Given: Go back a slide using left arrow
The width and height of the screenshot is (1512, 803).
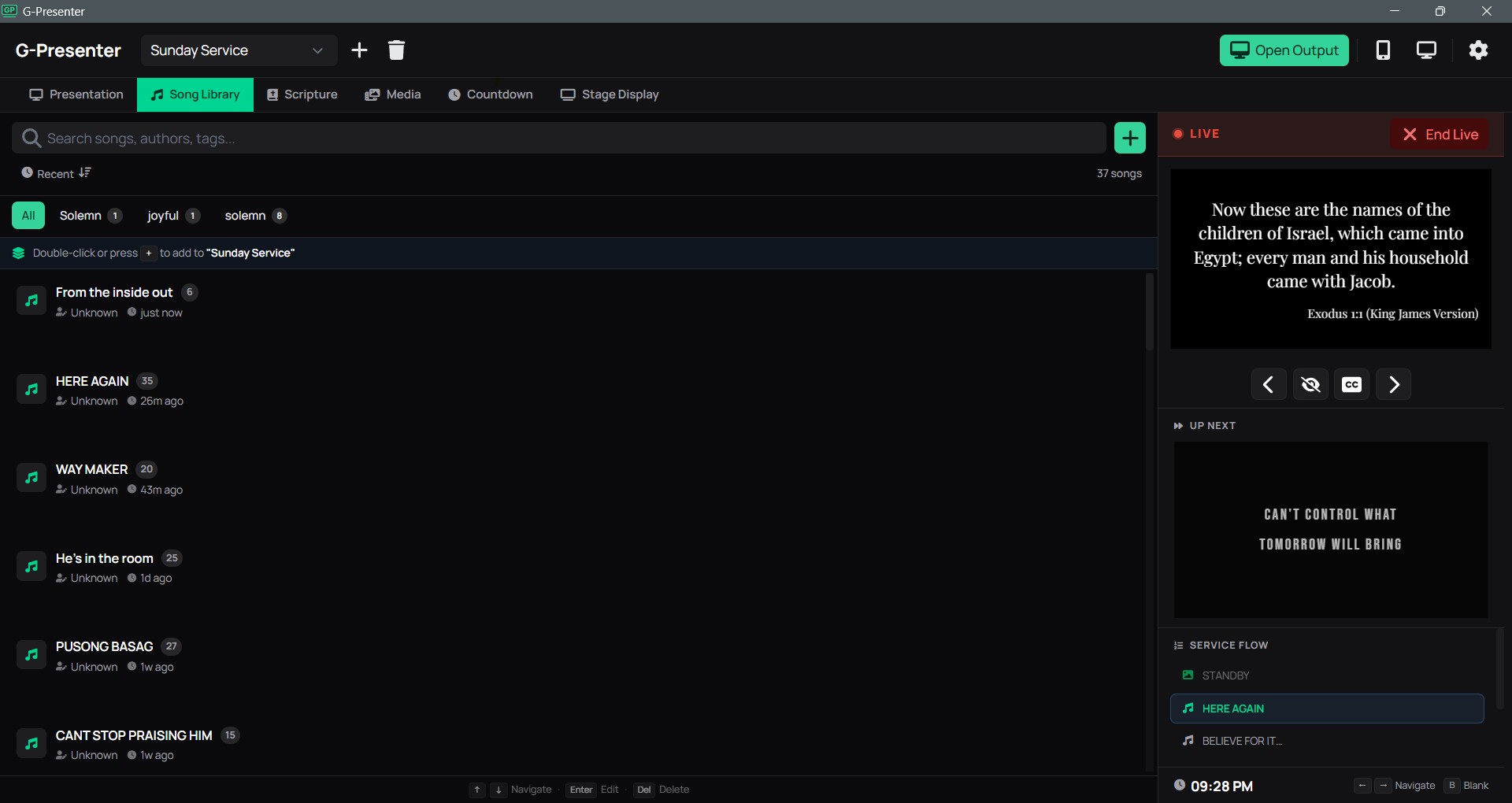Looking at the screenshot, I should (1269, 384).
